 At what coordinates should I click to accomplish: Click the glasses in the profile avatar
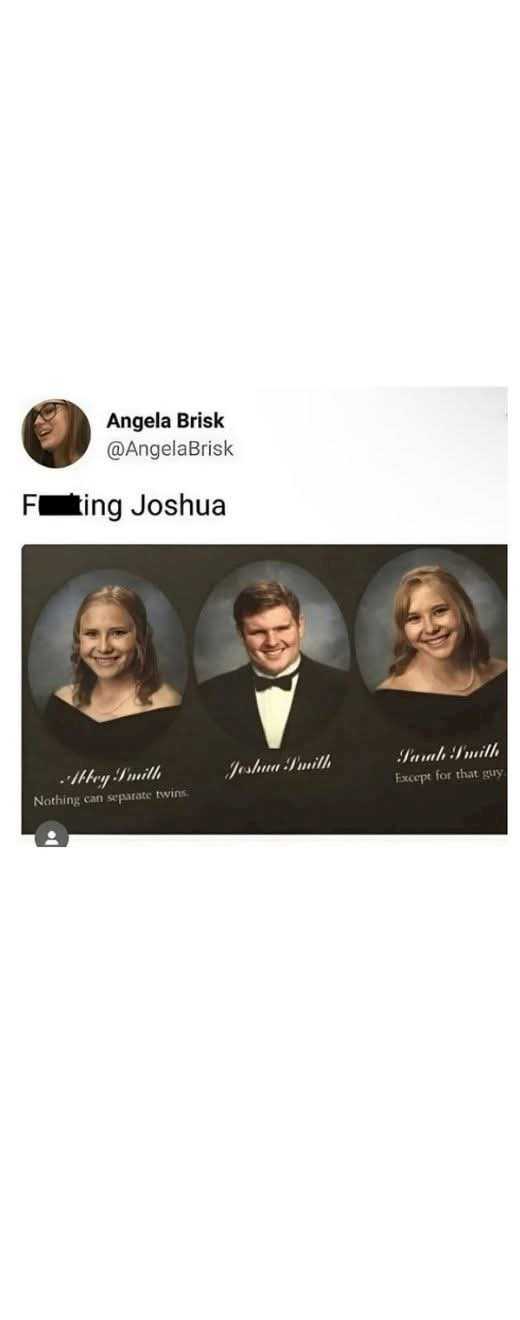49,413
